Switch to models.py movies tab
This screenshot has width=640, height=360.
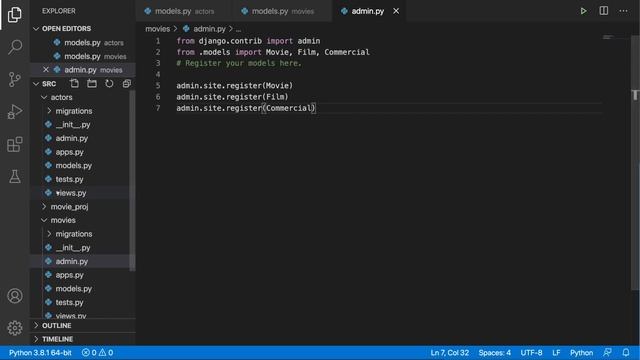283,11
